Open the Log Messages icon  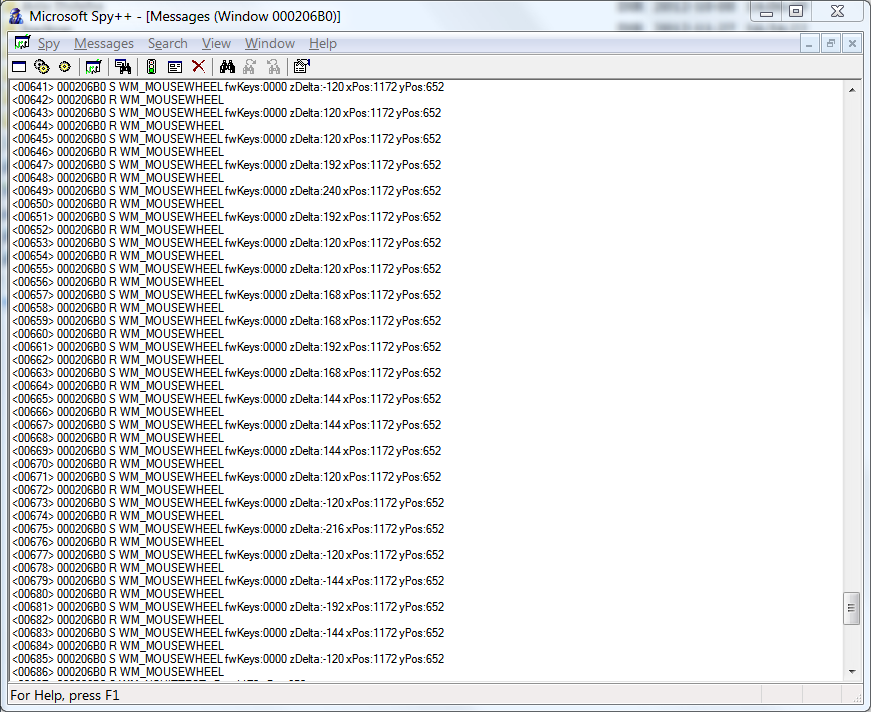(93, 66)
